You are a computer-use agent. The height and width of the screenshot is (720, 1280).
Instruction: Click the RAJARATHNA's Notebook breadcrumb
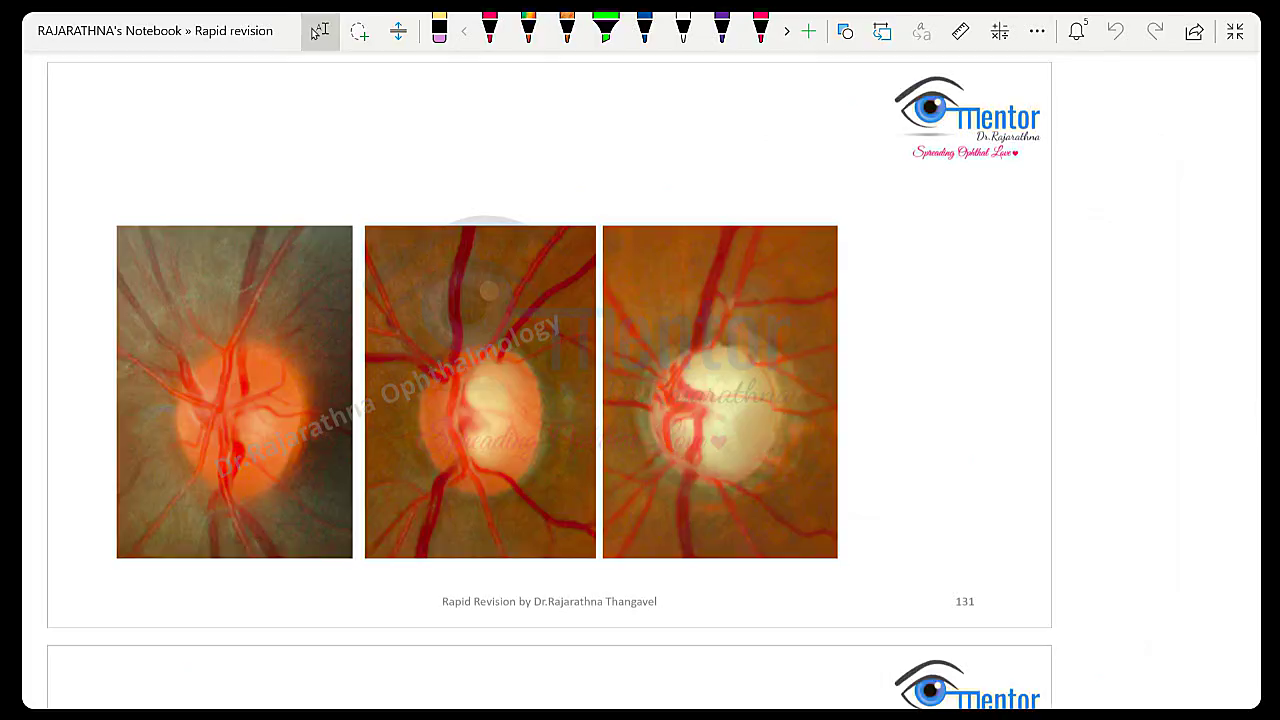tap(109, 31)
